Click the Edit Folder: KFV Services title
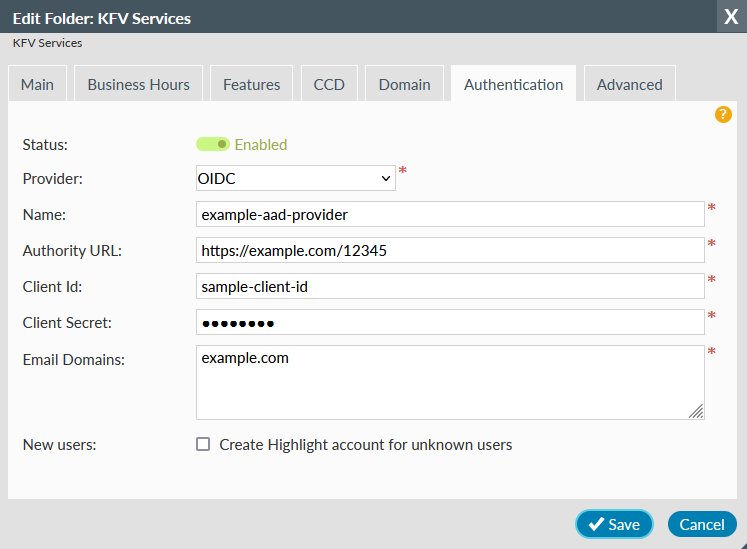The image size is (747, 549). (101, 19)
